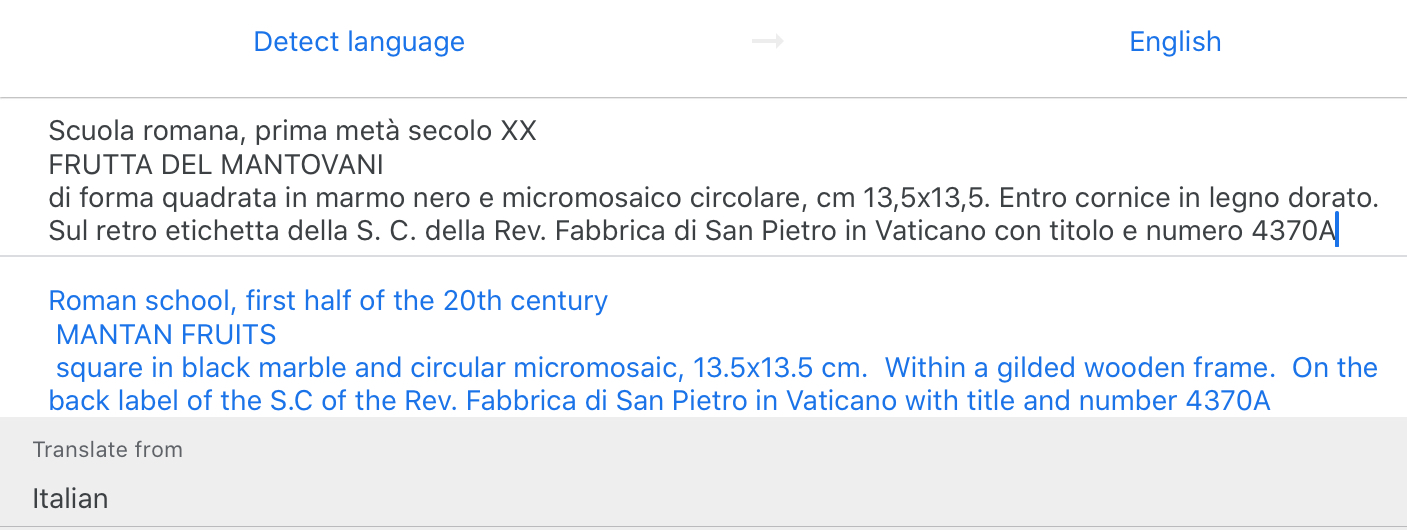This screenshot has height=530, width=1407.
Task: Select Italian in the Translate from list
Action: [70, 498]
